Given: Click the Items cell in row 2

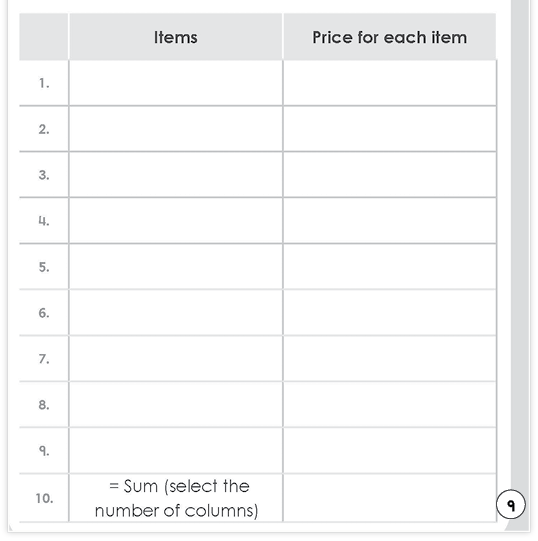Looking at the screenshot, I should coord(176,129).
